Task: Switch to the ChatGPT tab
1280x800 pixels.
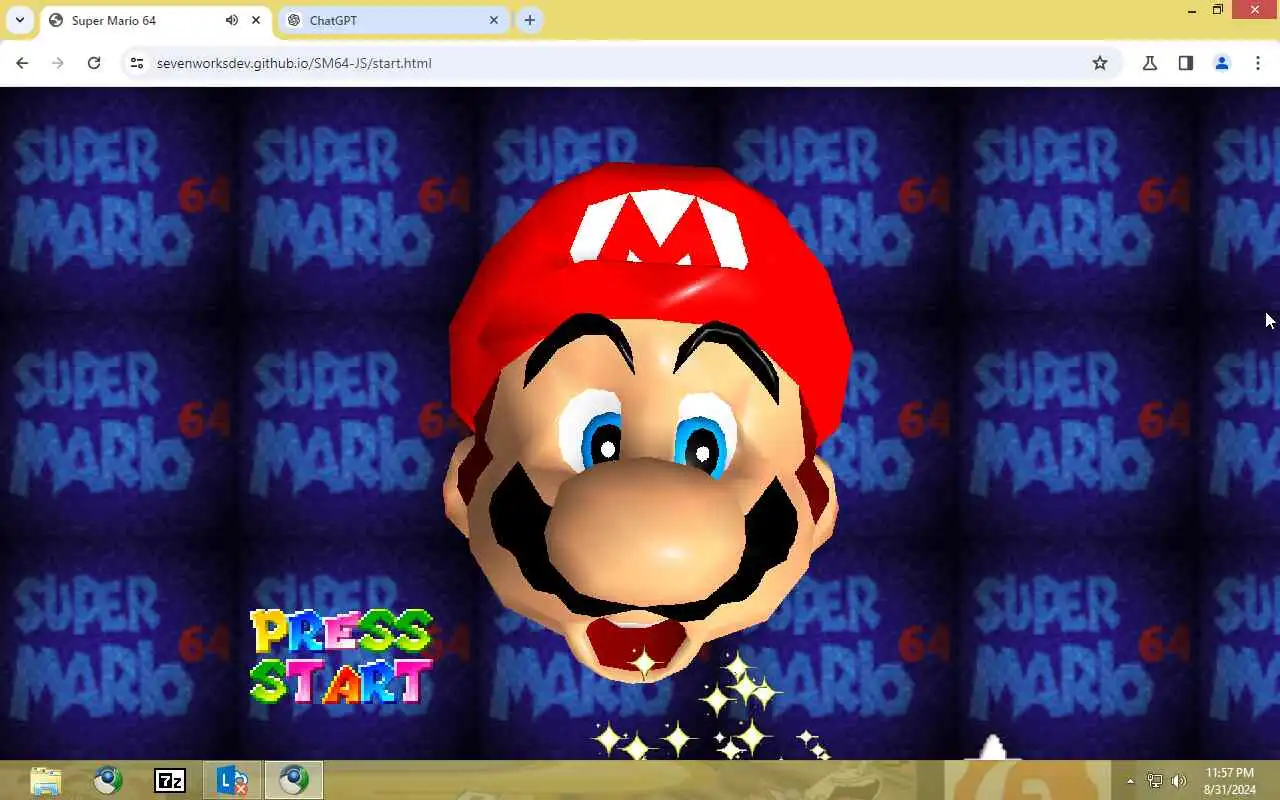Action: 393,20
